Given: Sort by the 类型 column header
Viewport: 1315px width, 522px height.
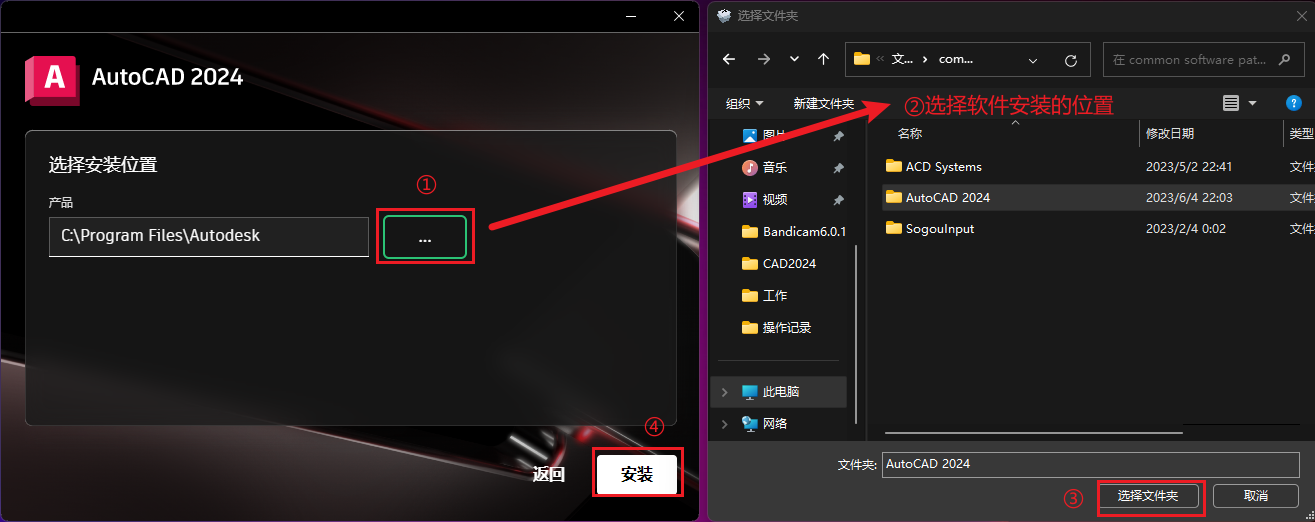Looking at the screenshot, I should pyautogui.click(x=1301, y=133).
